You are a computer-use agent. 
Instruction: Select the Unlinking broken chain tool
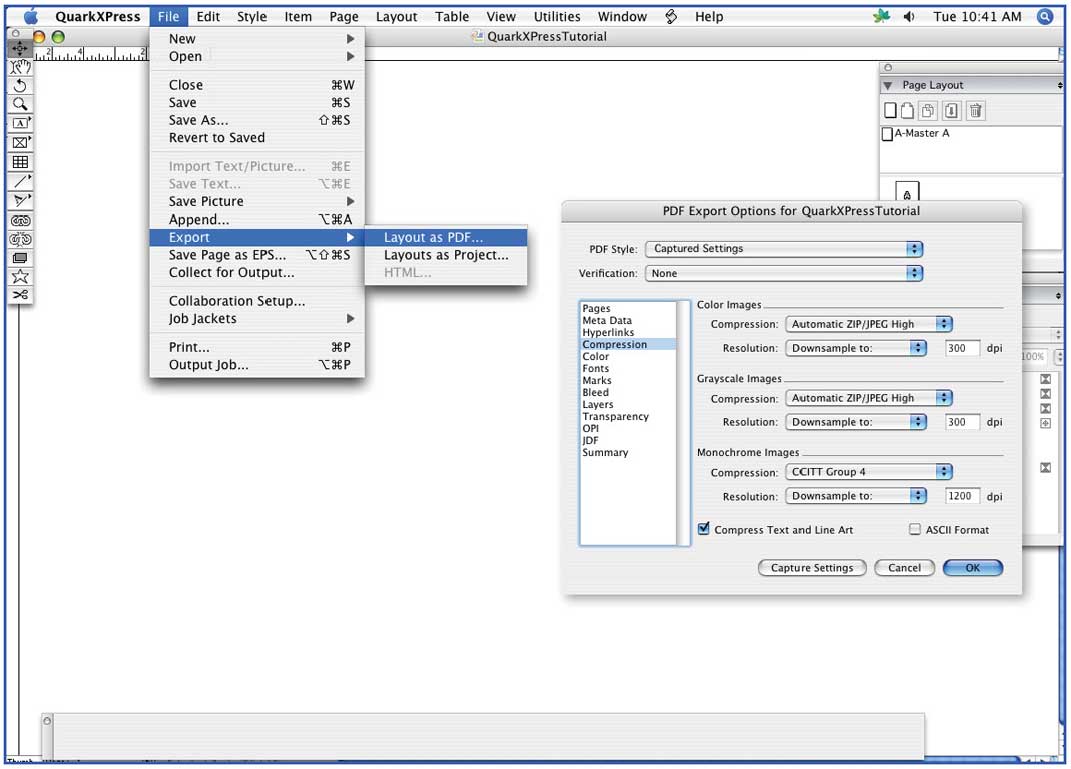20,239
